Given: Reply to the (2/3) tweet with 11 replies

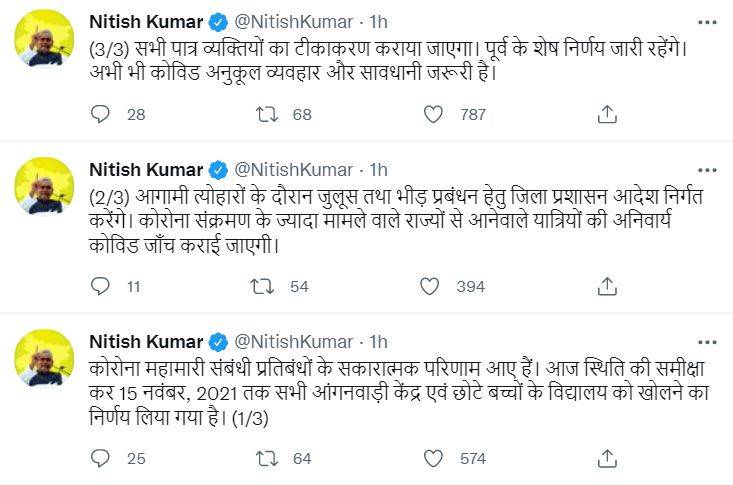Looking at the screenshot, I should 100,287.
